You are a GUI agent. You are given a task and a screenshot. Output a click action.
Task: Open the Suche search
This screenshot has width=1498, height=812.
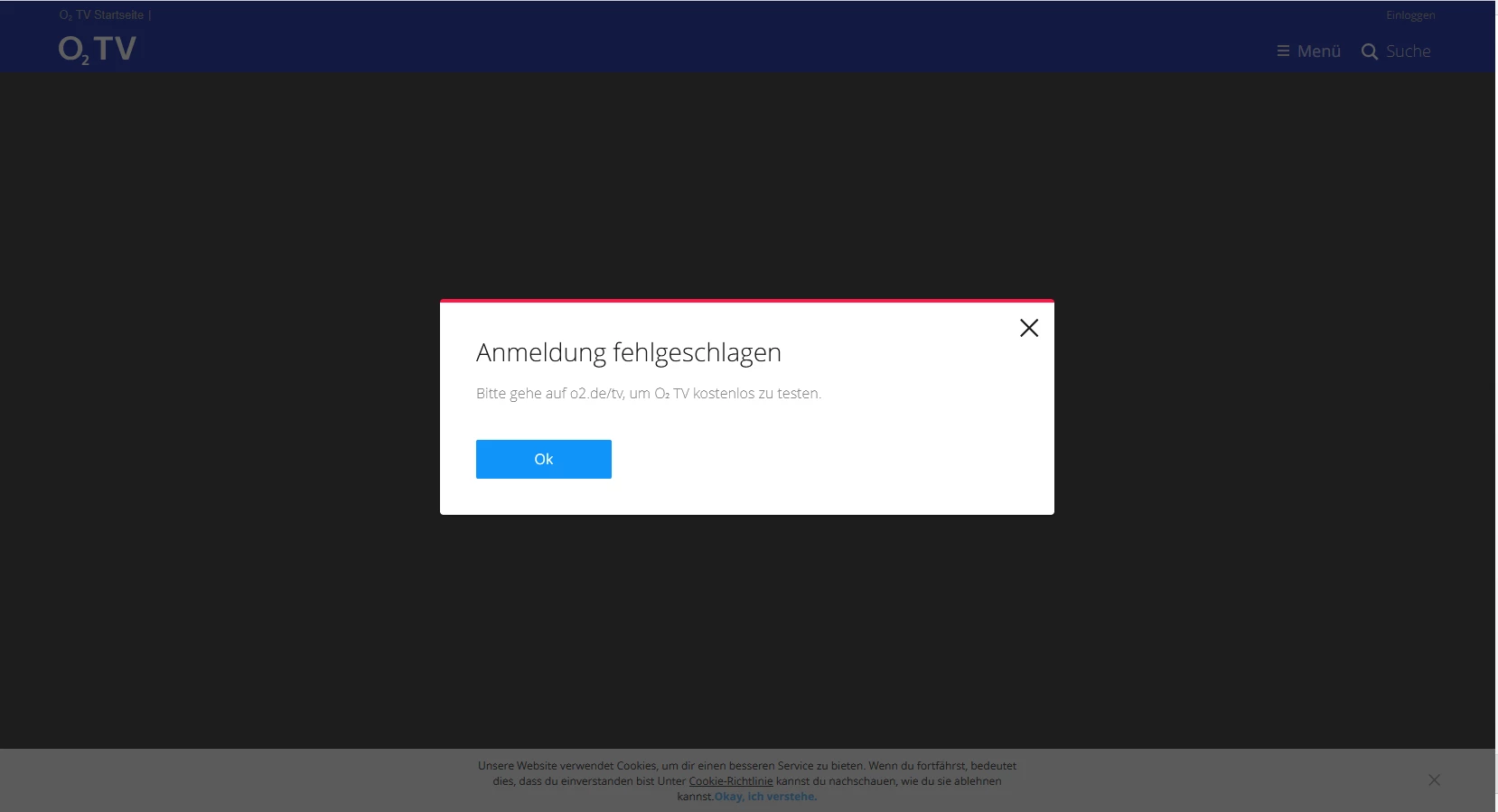(1396, 51)
